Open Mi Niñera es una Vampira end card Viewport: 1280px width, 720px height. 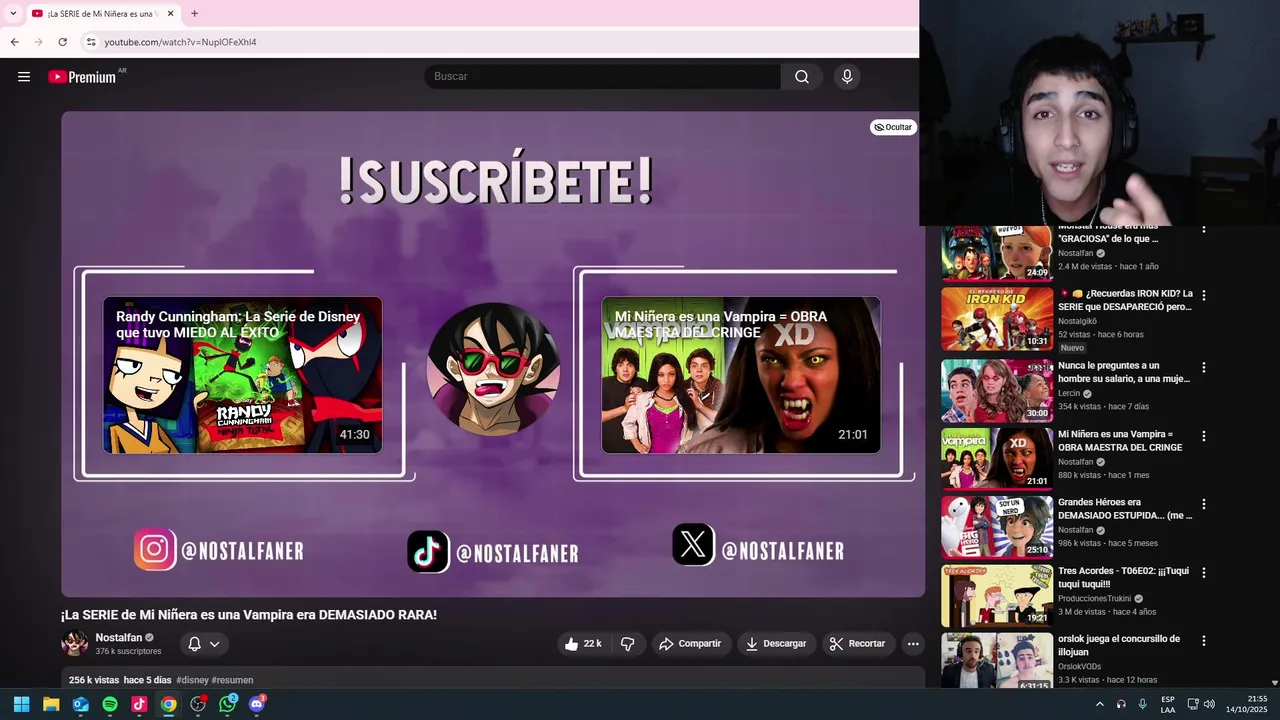pos(741,375)
